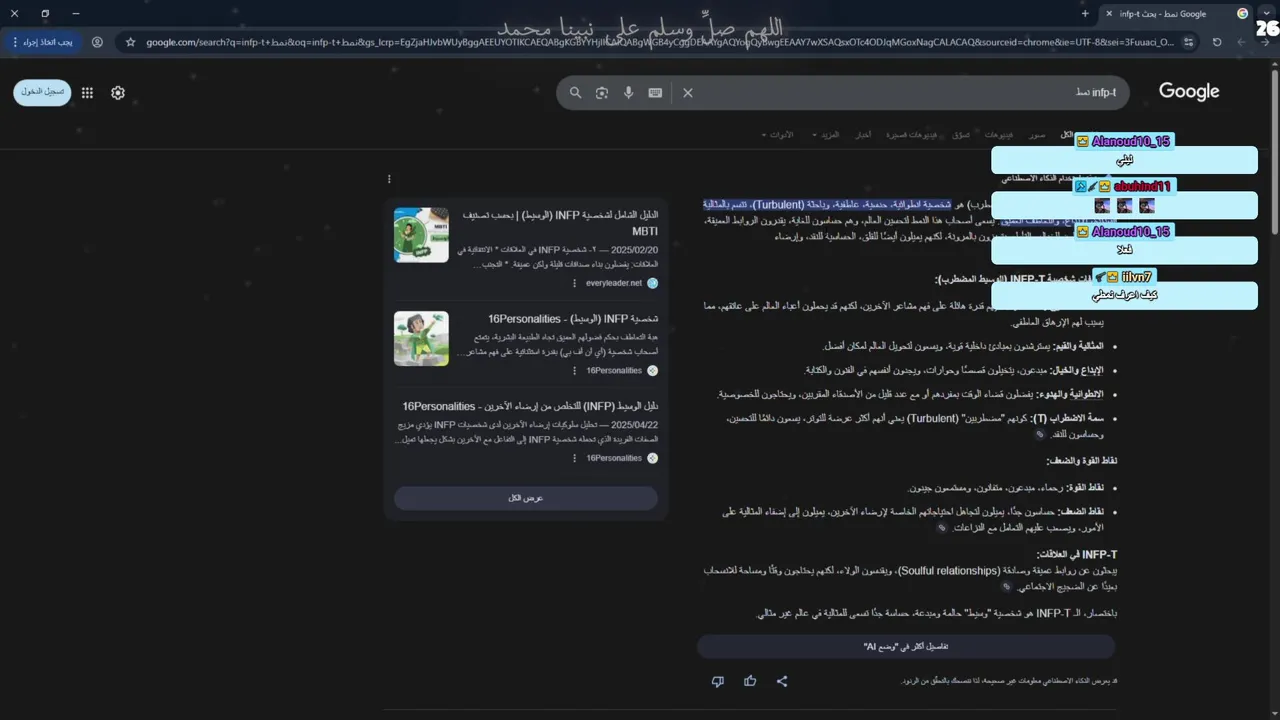Click into the Google search input field
1280x720 pixels.
pyautogui.click(x=900, y=92)
